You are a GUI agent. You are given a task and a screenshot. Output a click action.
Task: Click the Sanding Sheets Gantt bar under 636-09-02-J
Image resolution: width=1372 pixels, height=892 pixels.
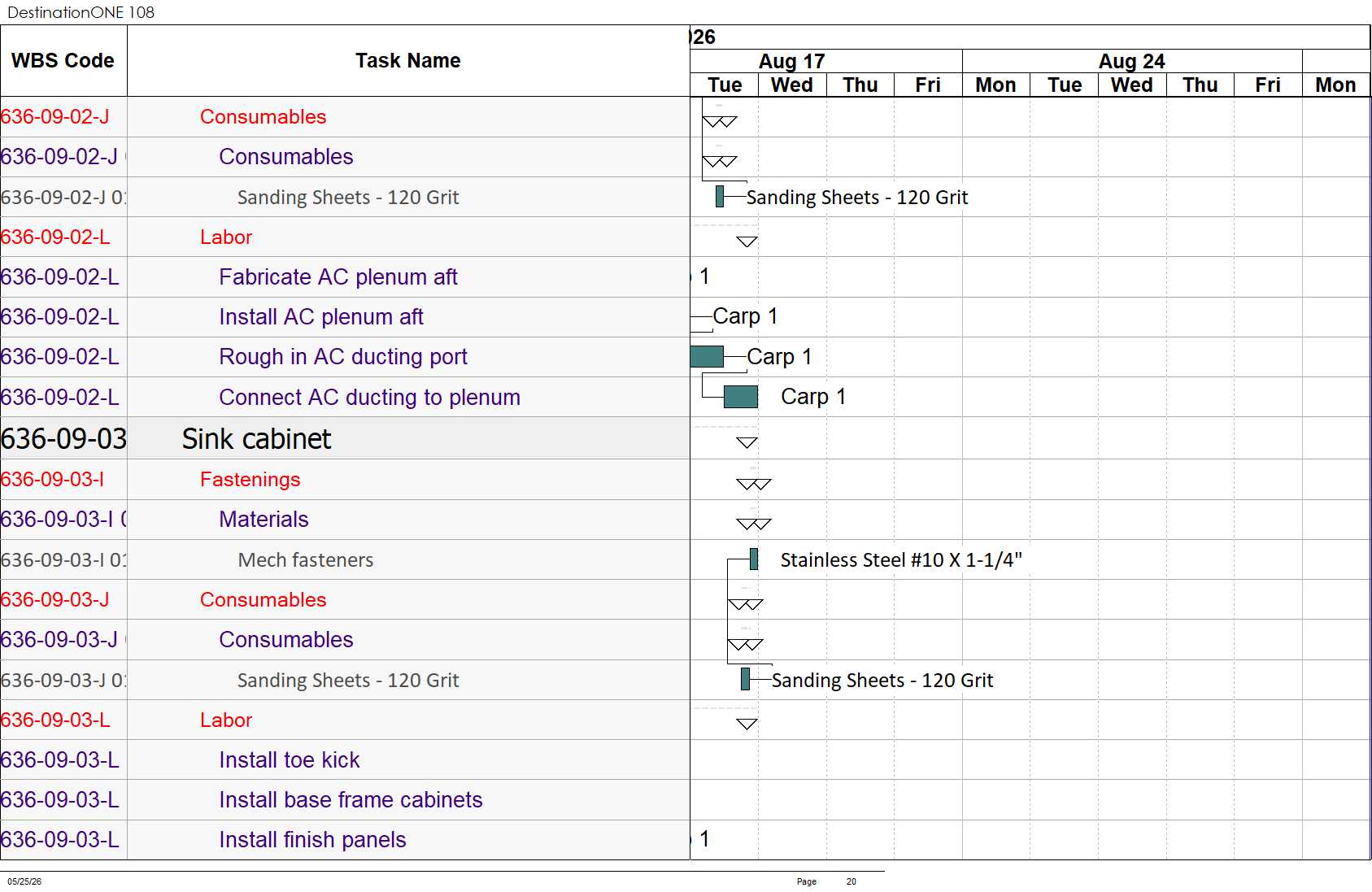tap(720, 196)
